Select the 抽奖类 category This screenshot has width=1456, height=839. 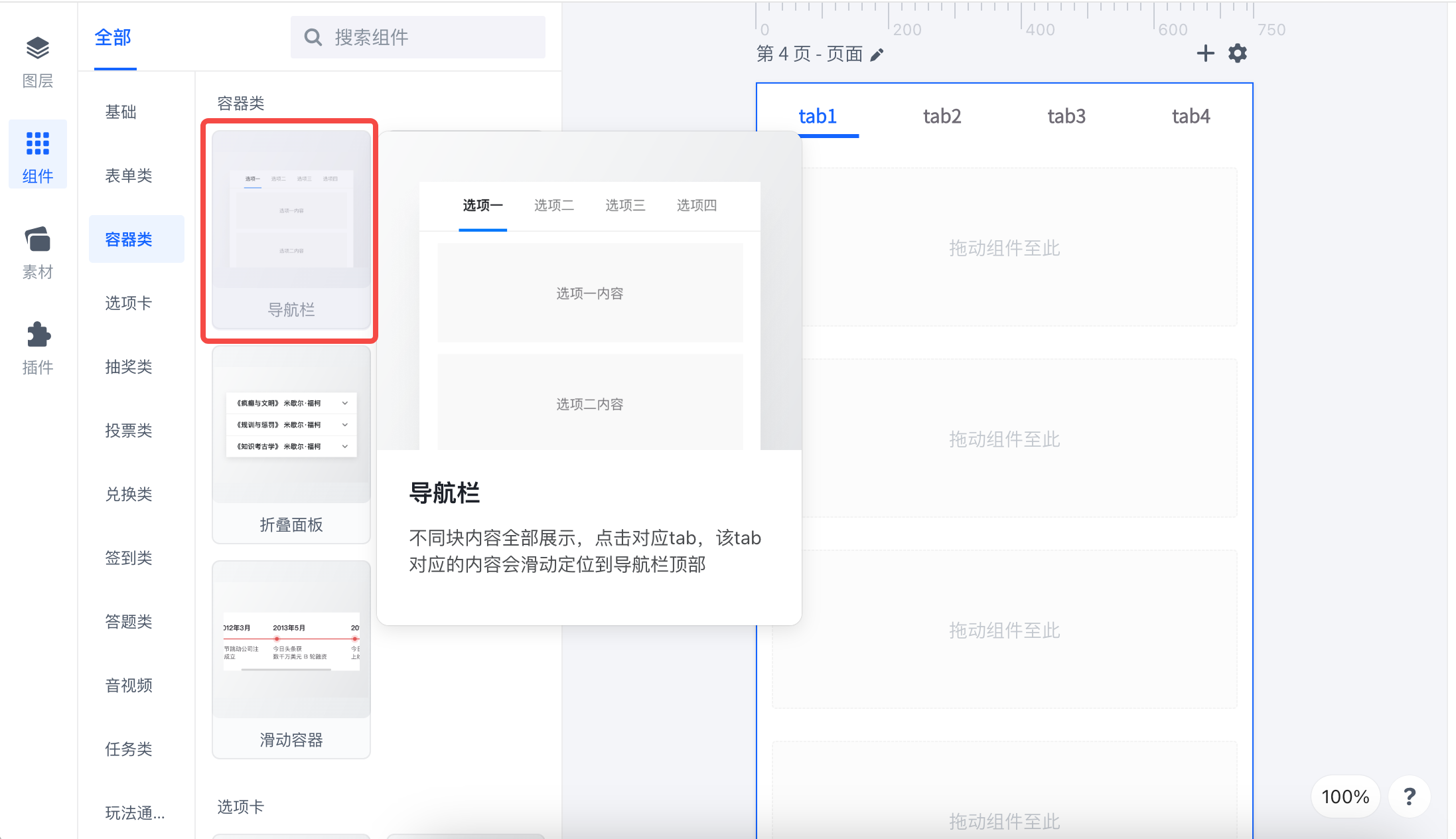pos(129,366)
